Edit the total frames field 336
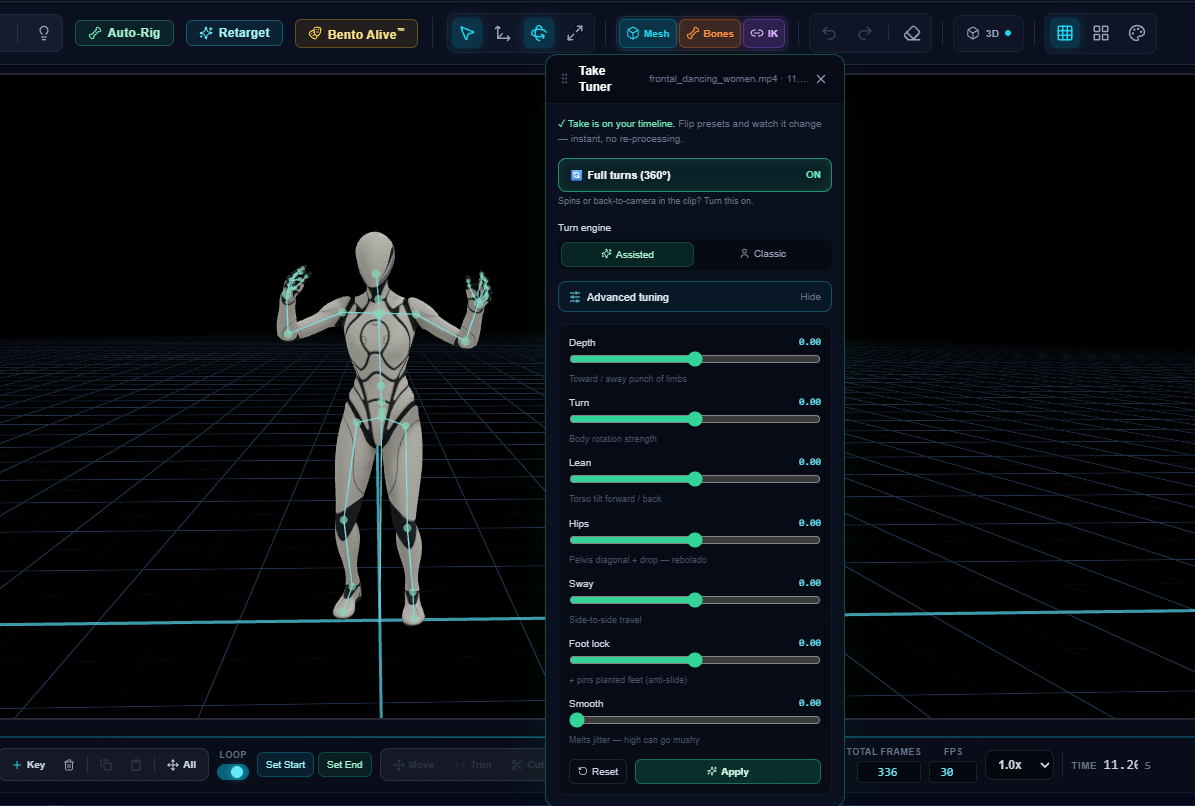This screenshot has height=806, width=1195. (x=887, y=772)
